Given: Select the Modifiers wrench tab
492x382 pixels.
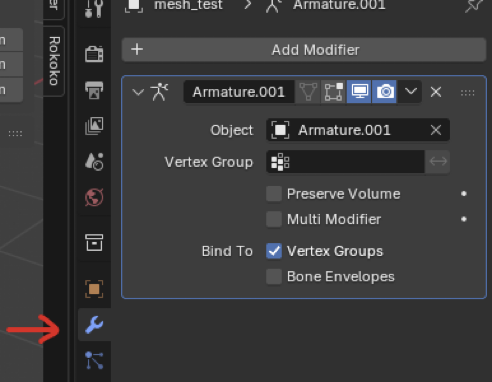Looking at the screenshot, I should click(x=94, y=325).
